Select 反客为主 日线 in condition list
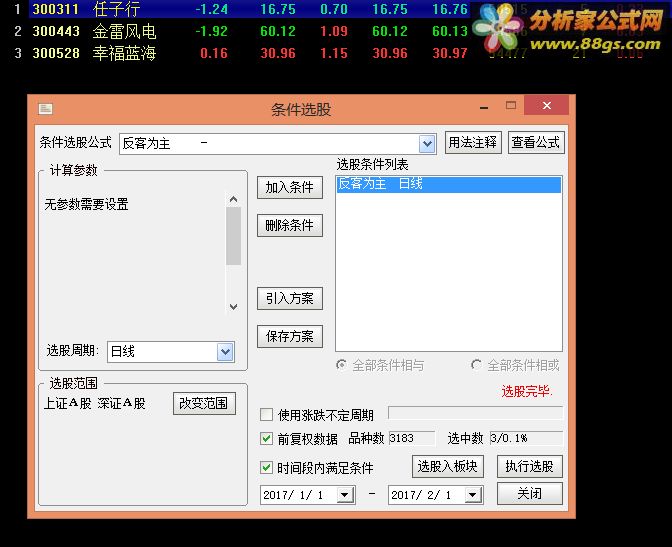 pos(449,184)
